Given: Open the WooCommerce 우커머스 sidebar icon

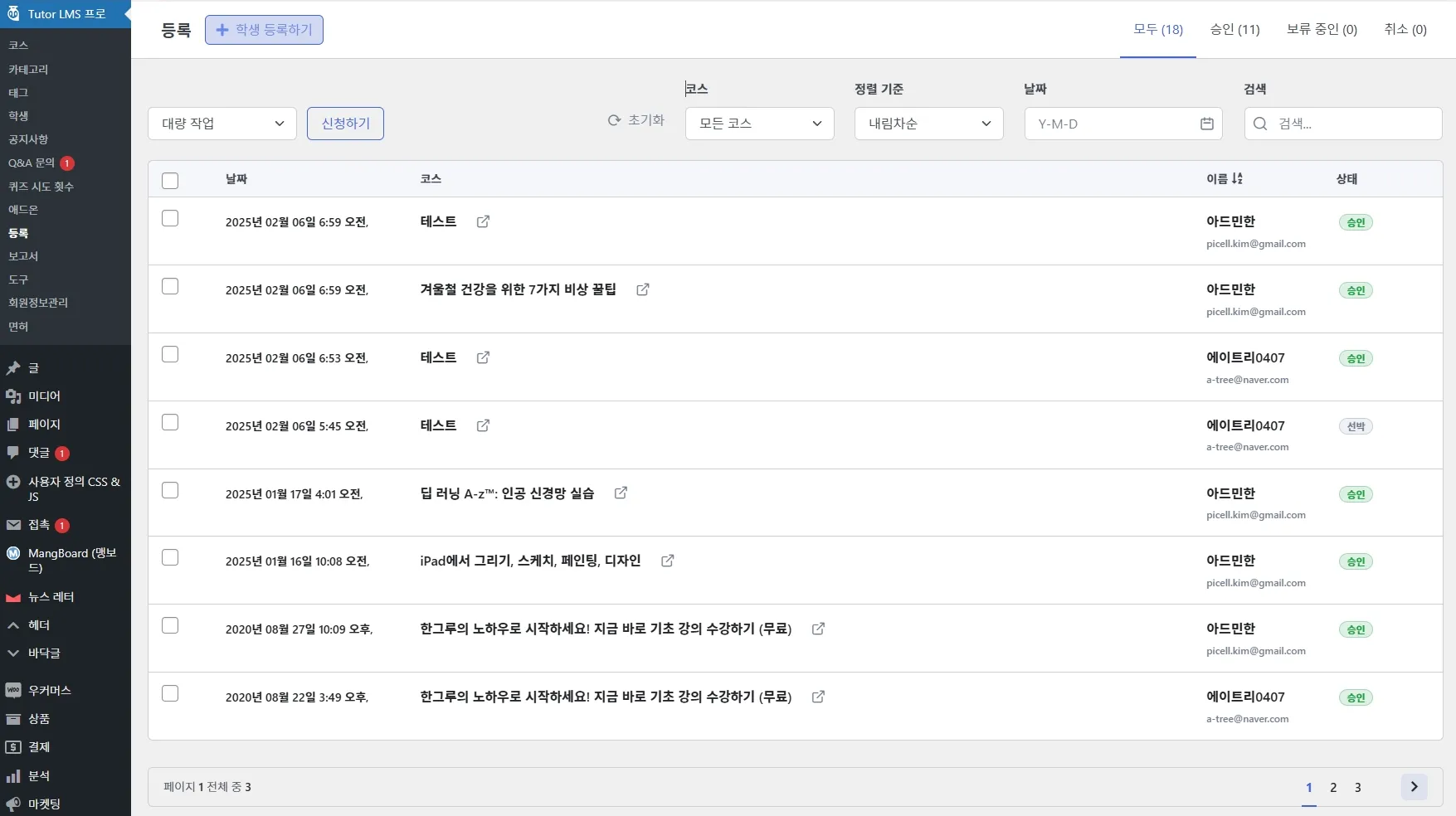Looking at the screenshot, I should [12, 690].
